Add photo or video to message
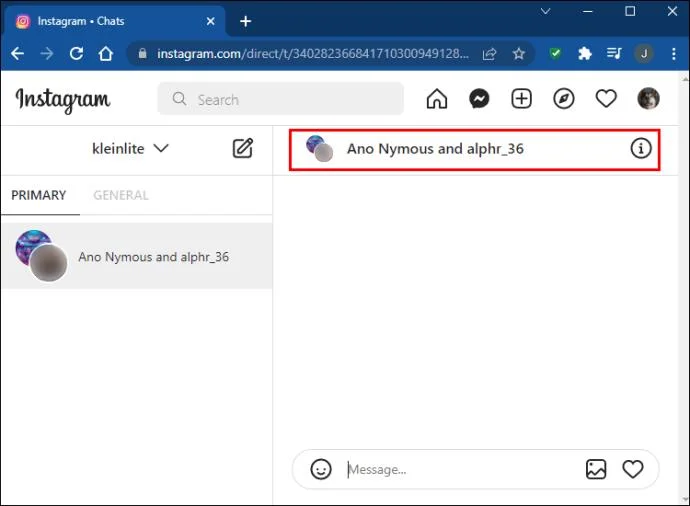The height and width of the screenshot is (506, 690). pyautogui.click(x=596, y=469)
